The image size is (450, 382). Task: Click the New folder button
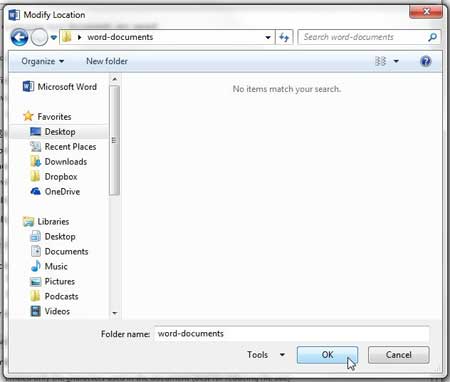[x=107, y=61]
